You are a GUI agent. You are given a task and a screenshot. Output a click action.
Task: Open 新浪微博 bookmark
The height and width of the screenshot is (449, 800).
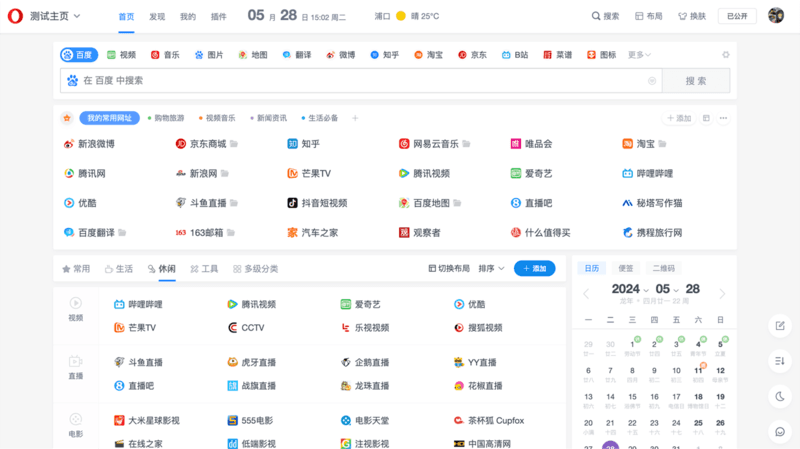89,144
